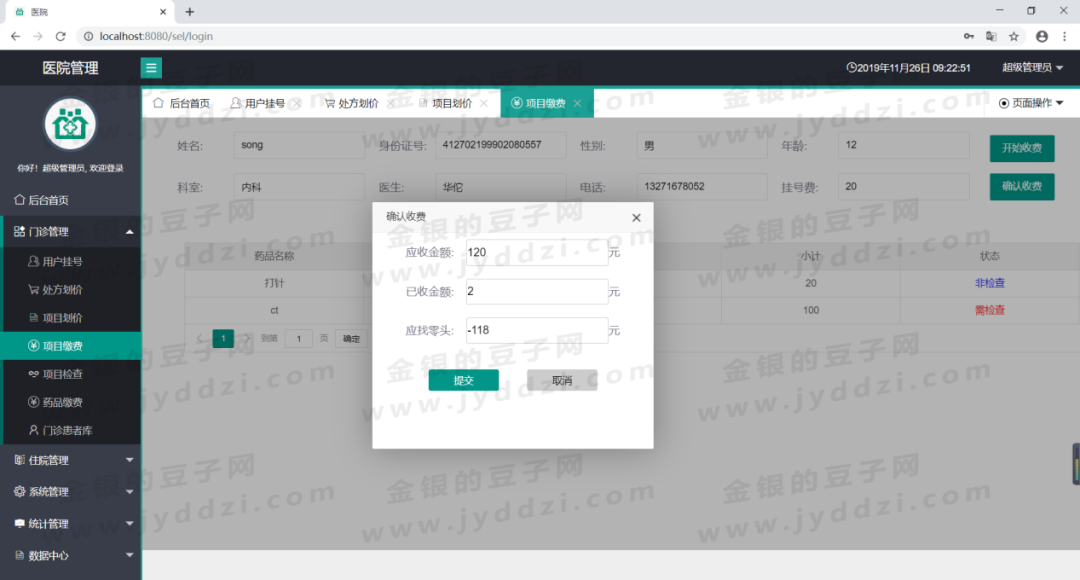
Task: Click the 年龄 field showing 12
Action: 904,145
